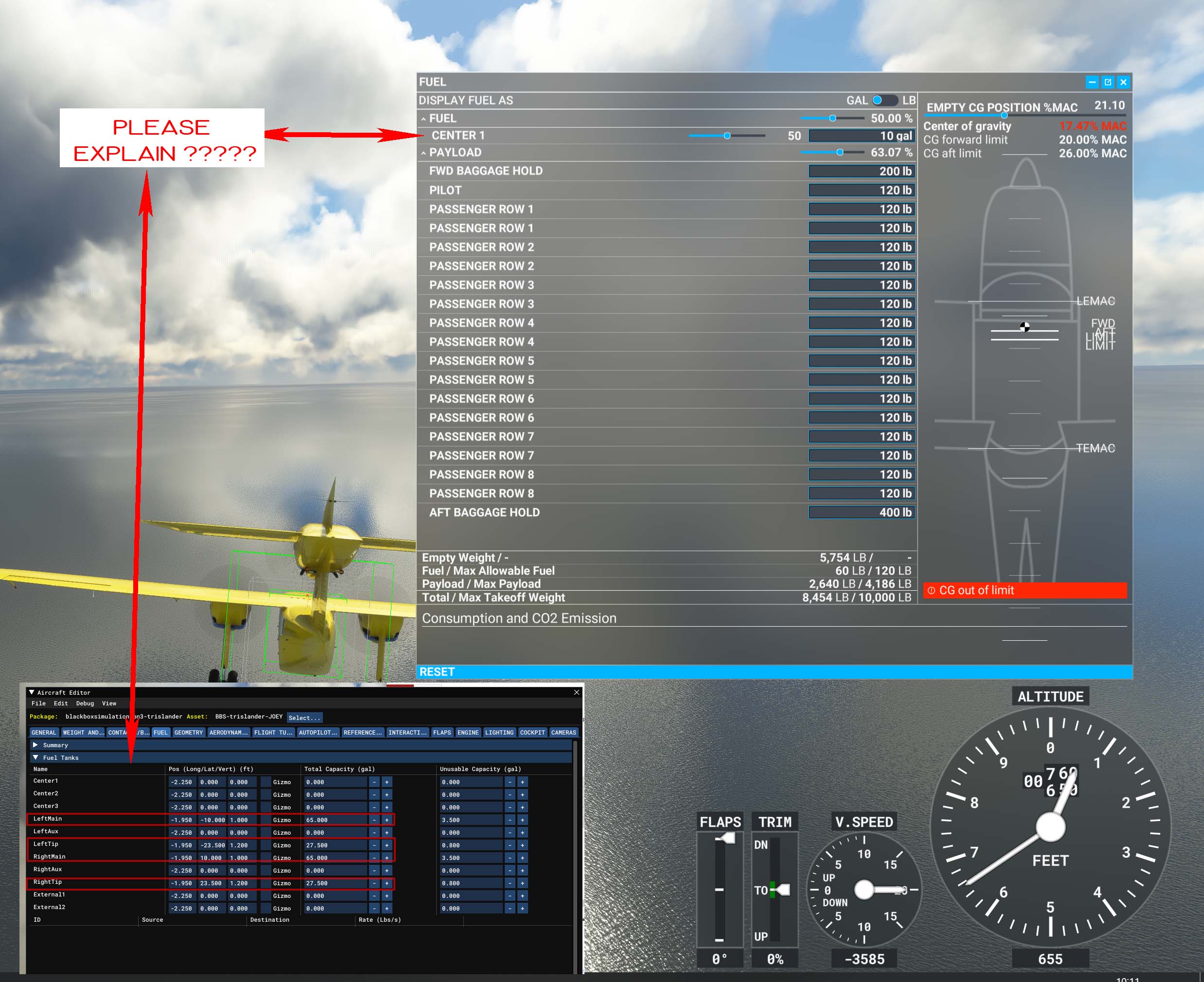
Task: Increase Center1 total capacity with plus button
Action: 387,782
